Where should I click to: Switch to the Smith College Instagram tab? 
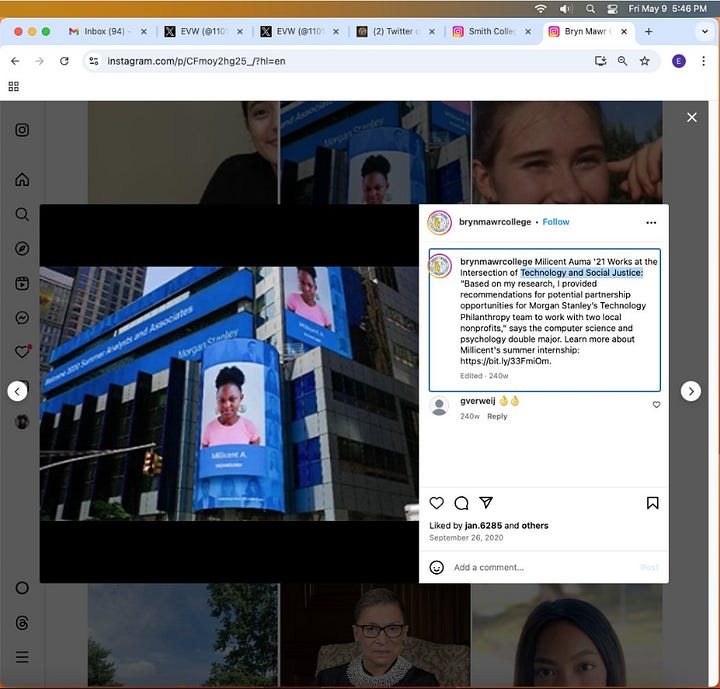click(x=490, y=31)
